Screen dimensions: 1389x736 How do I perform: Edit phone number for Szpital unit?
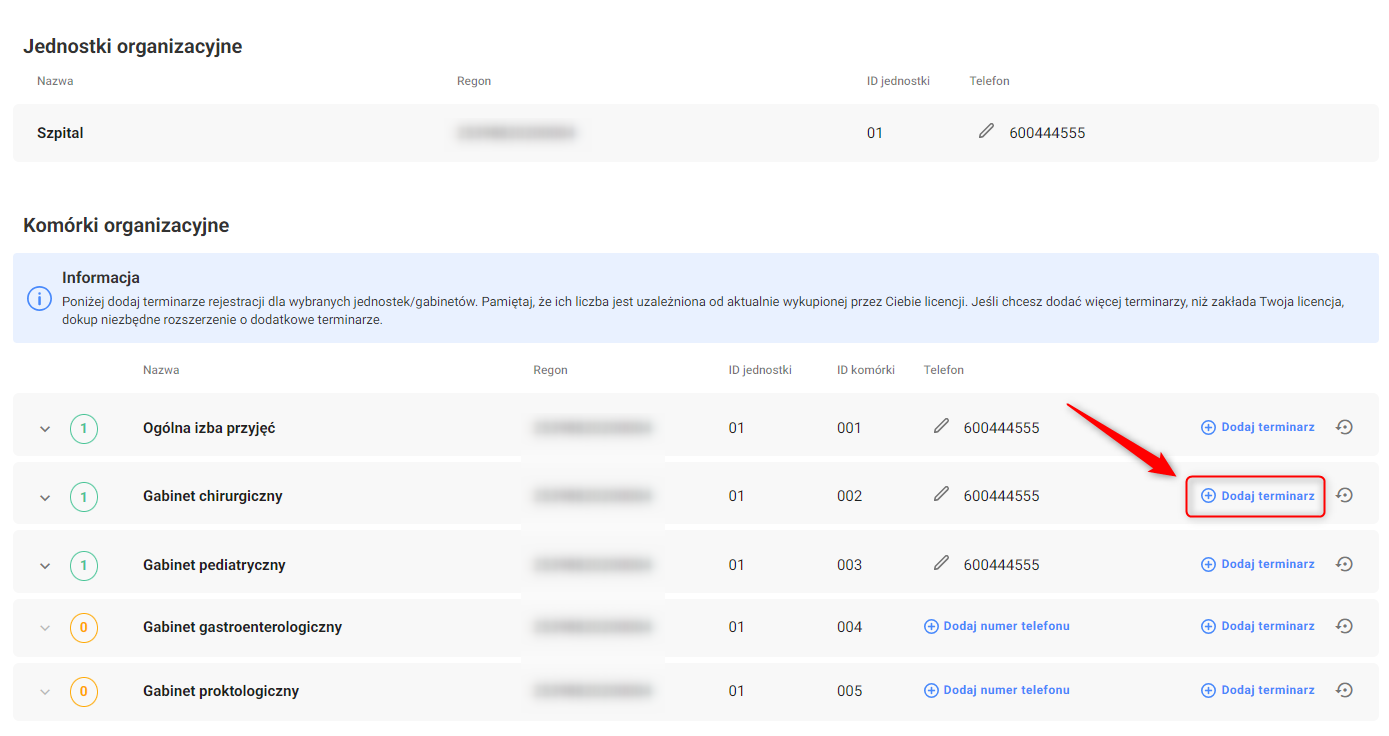(x=986, y=131)
